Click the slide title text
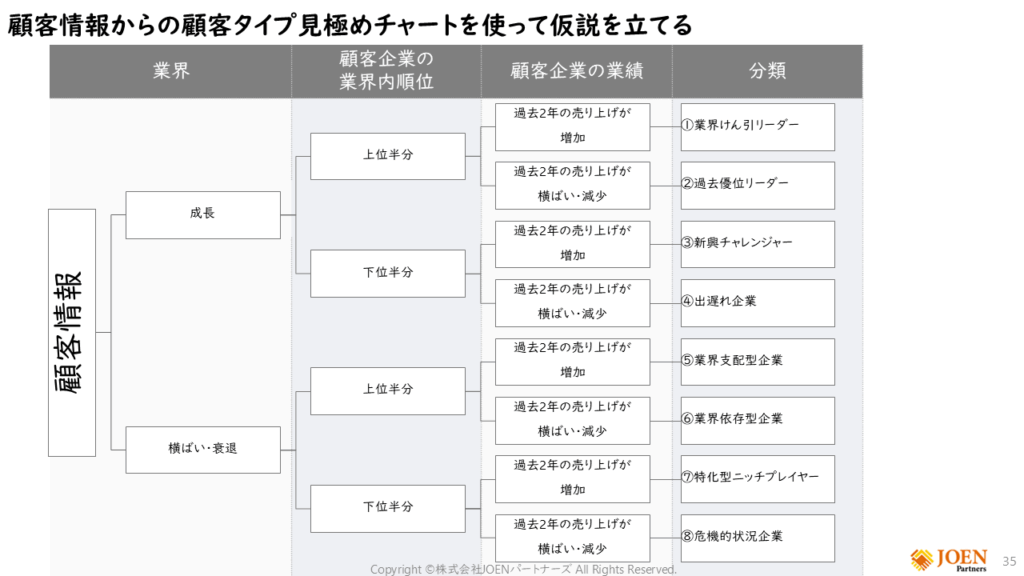The image size is (1024, 576). 350,24
